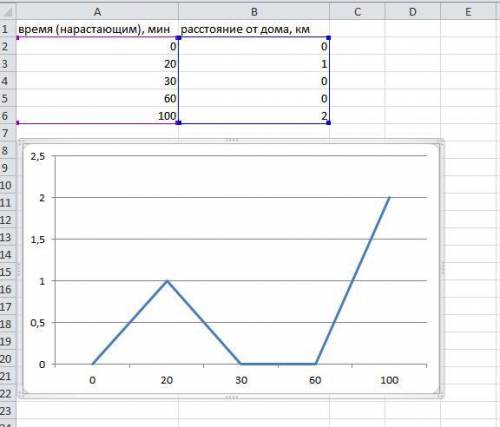Select cell B3 containing 1
Screen dimensions: 500x427
(x=254, y=63)
